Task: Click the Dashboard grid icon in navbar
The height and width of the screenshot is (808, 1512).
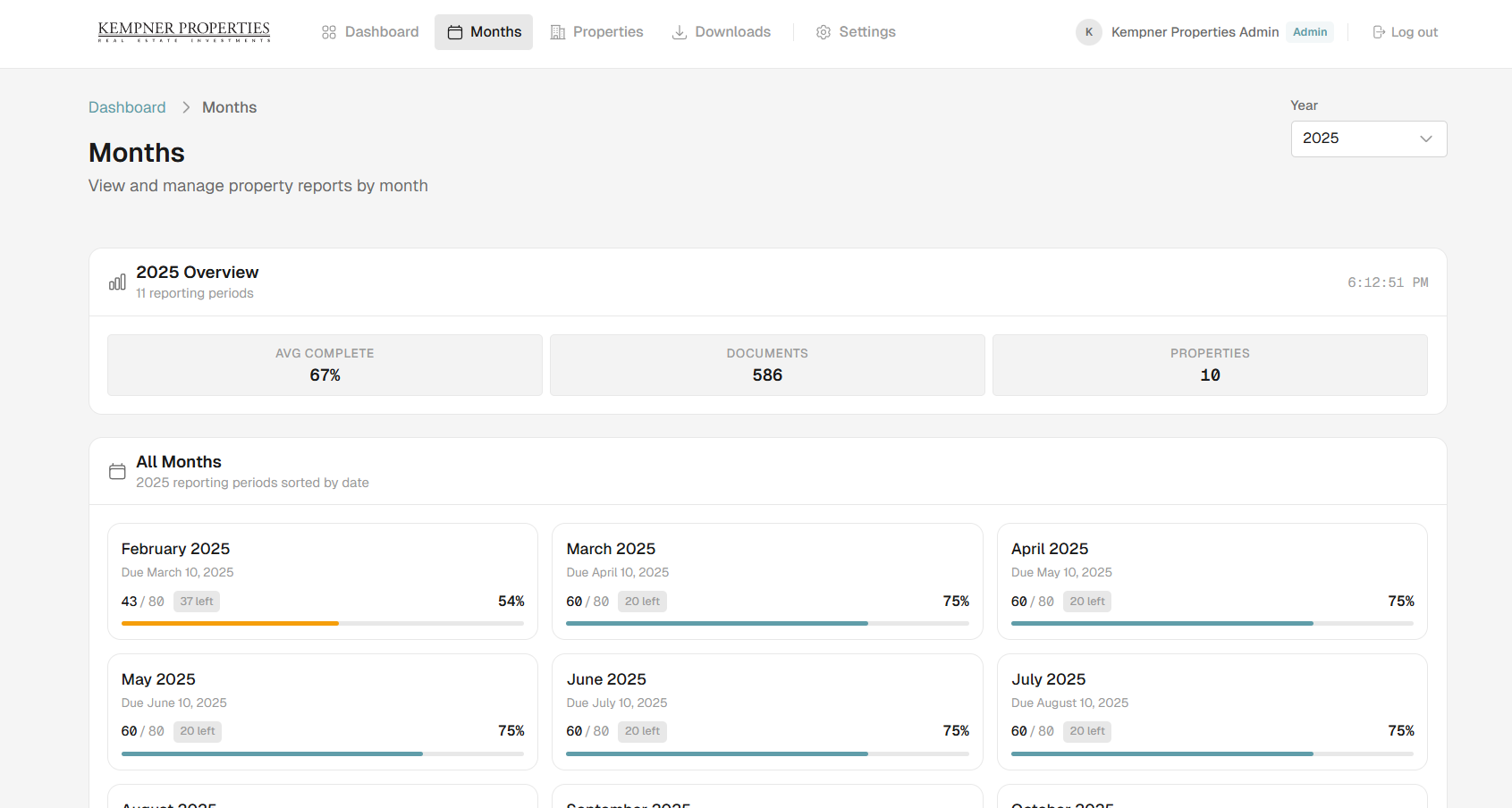Action: coord(329,32)
